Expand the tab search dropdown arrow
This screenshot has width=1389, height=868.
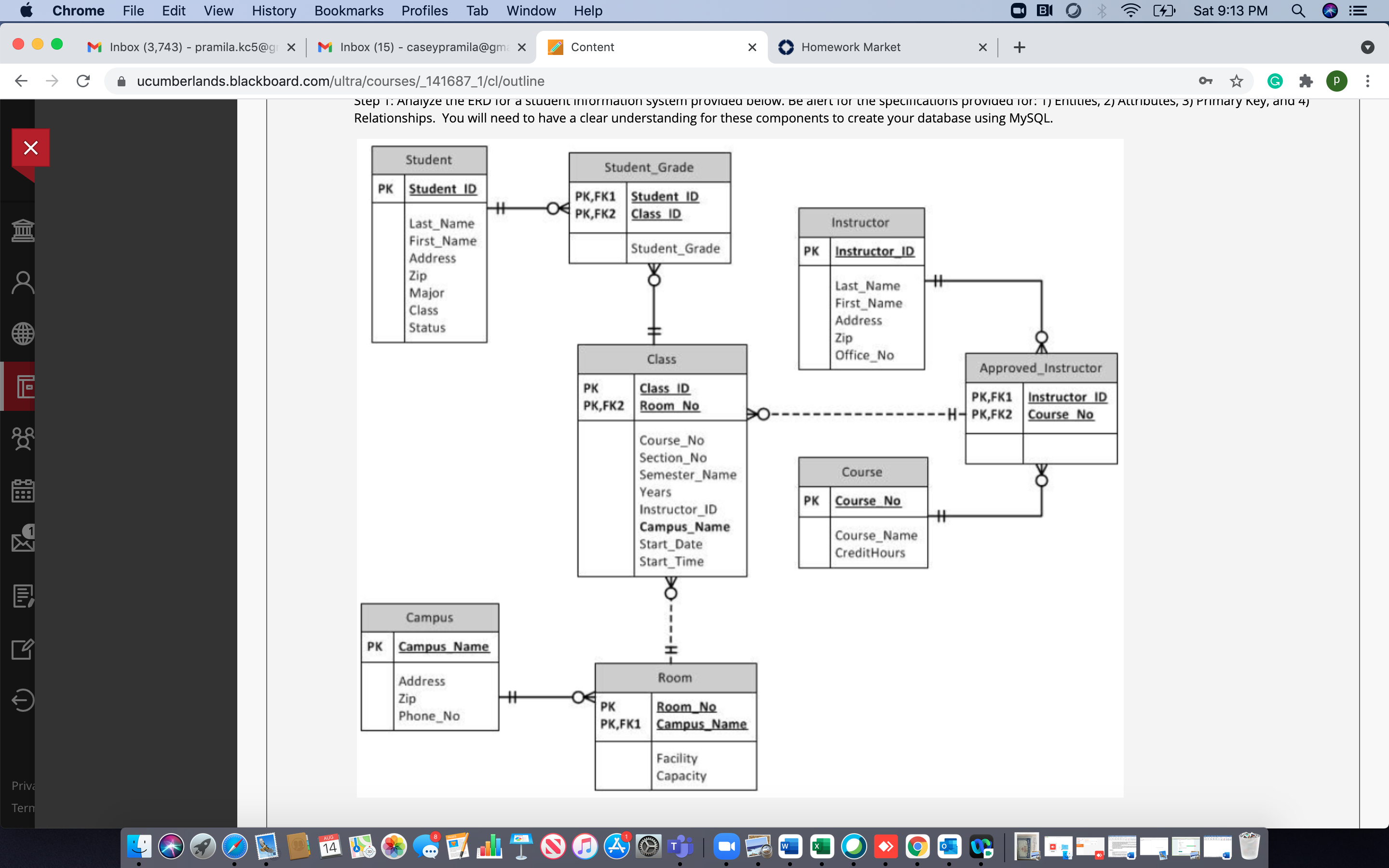click(x=1368, y=47)
